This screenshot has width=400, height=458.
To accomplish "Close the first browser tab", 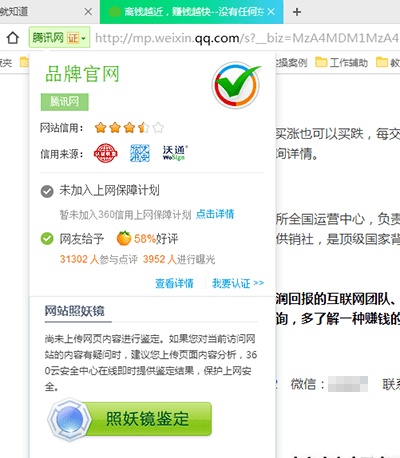I will pos(88,12).
